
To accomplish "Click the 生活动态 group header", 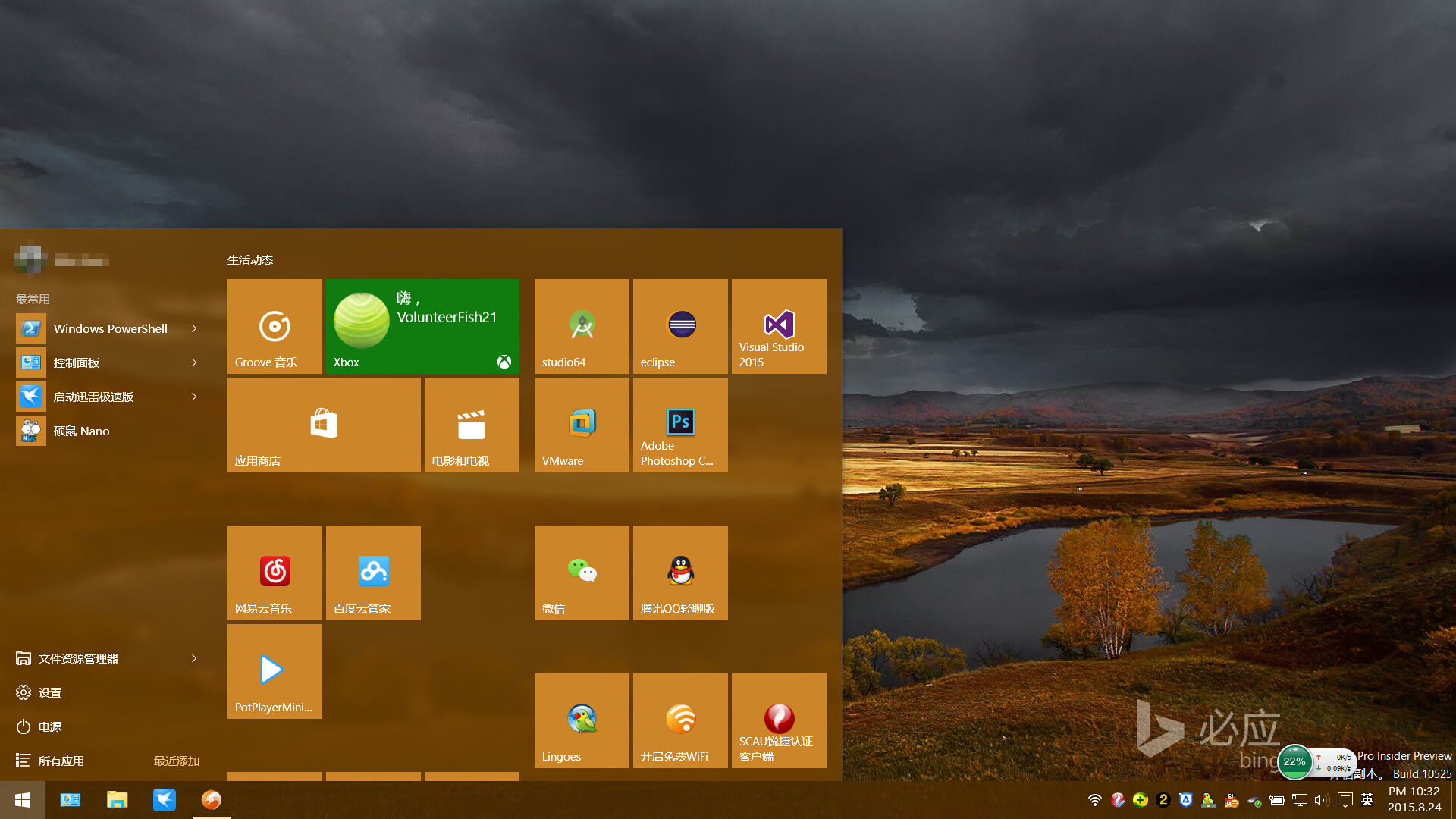I will 250,260.
